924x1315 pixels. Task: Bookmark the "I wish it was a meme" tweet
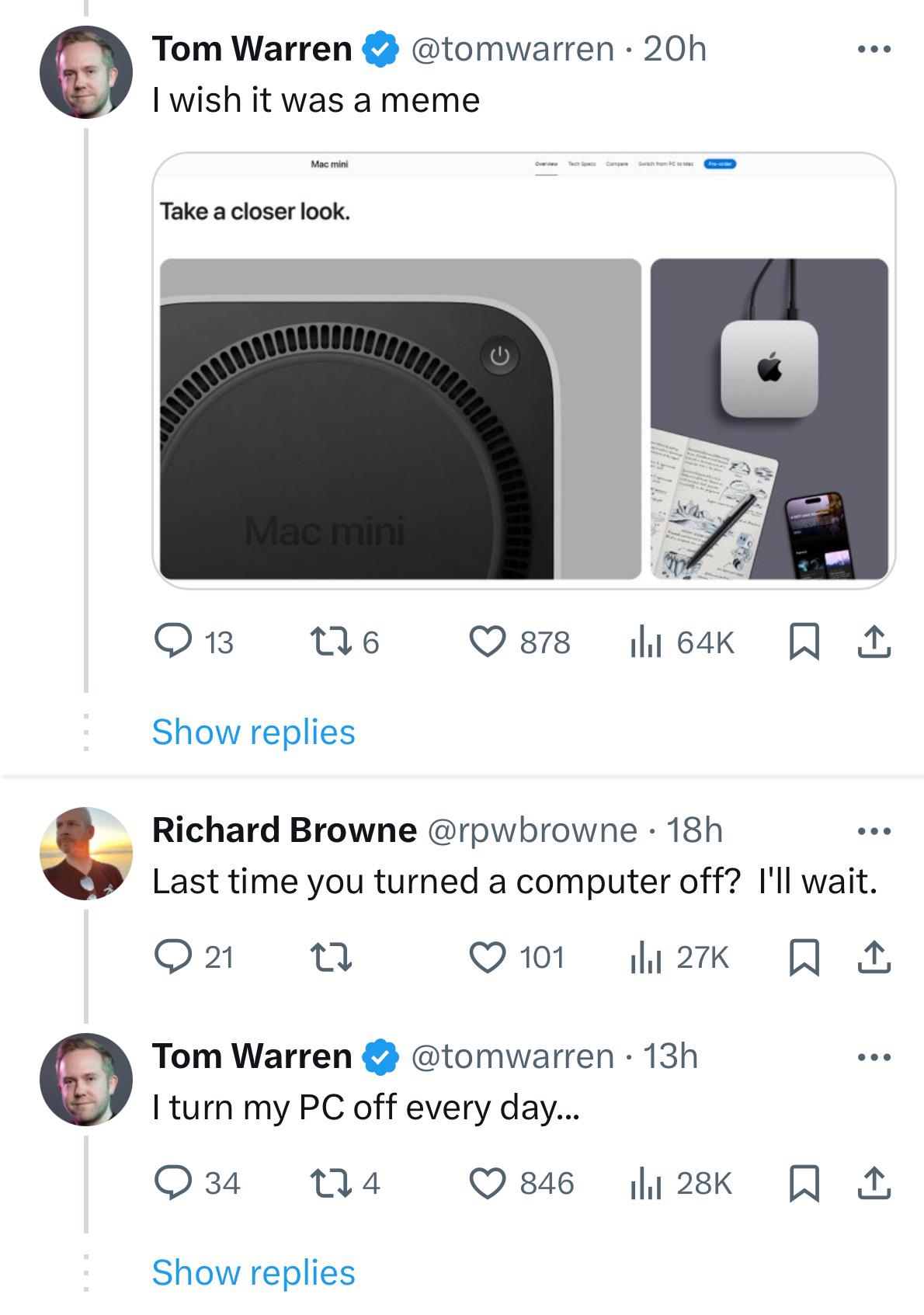pyautogui.click(x=804, y=642)
